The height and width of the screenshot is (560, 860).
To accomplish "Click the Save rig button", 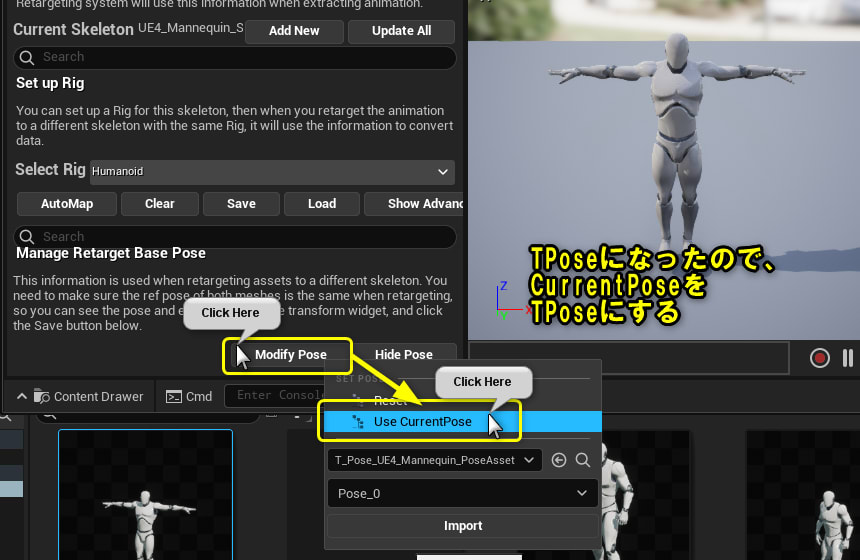I will click(x=241, y=204).
